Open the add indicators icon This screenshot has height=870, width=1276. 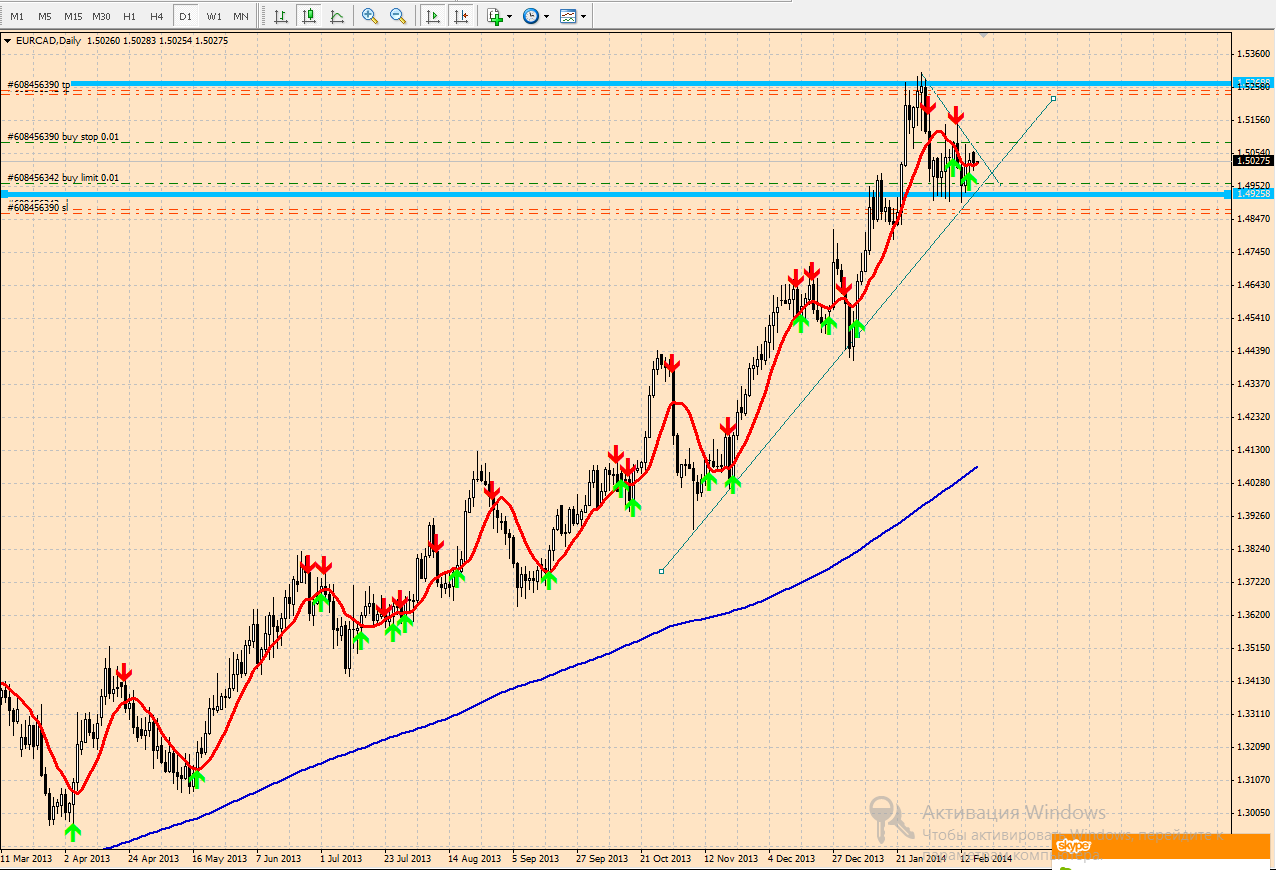[494, 16]
